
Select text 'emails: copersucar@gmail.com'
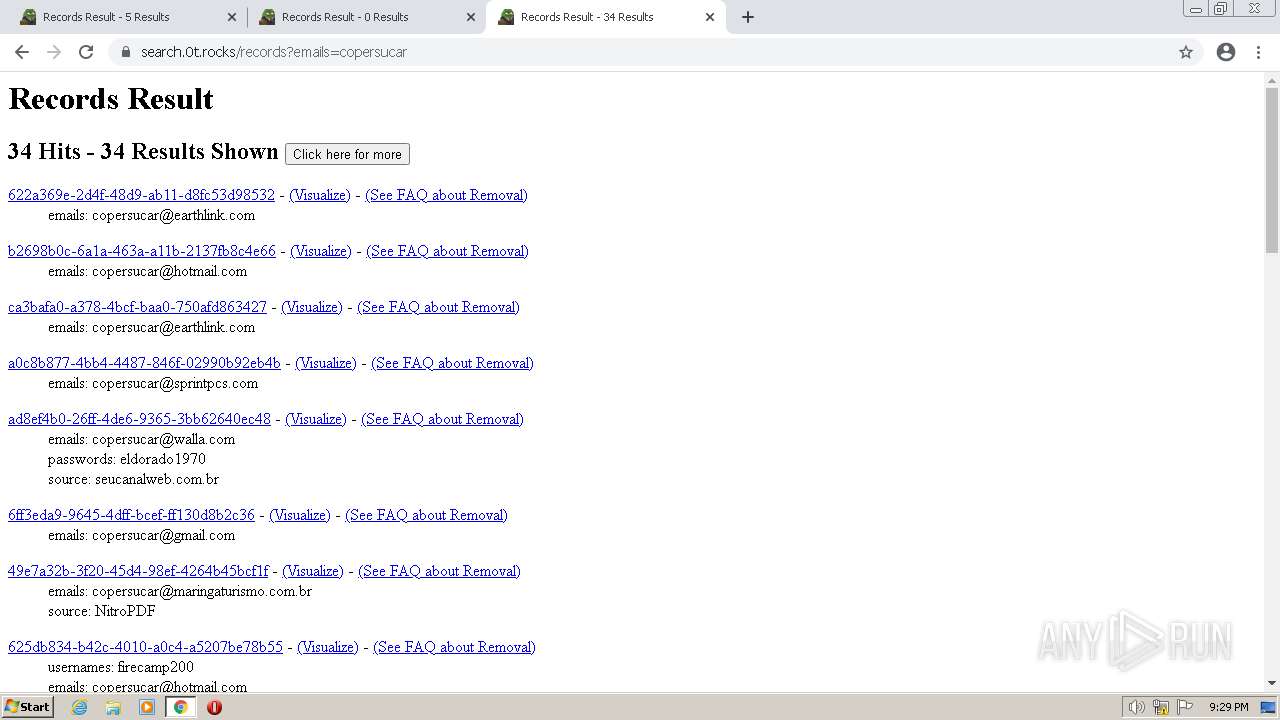[142, 535]
